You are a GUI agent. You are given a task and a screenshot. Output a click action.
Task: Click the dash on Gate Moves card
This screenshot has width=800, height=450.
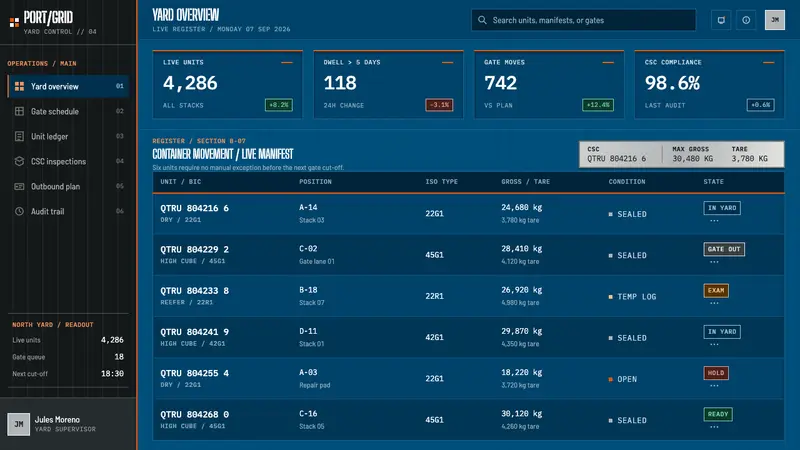pos(608,62)
